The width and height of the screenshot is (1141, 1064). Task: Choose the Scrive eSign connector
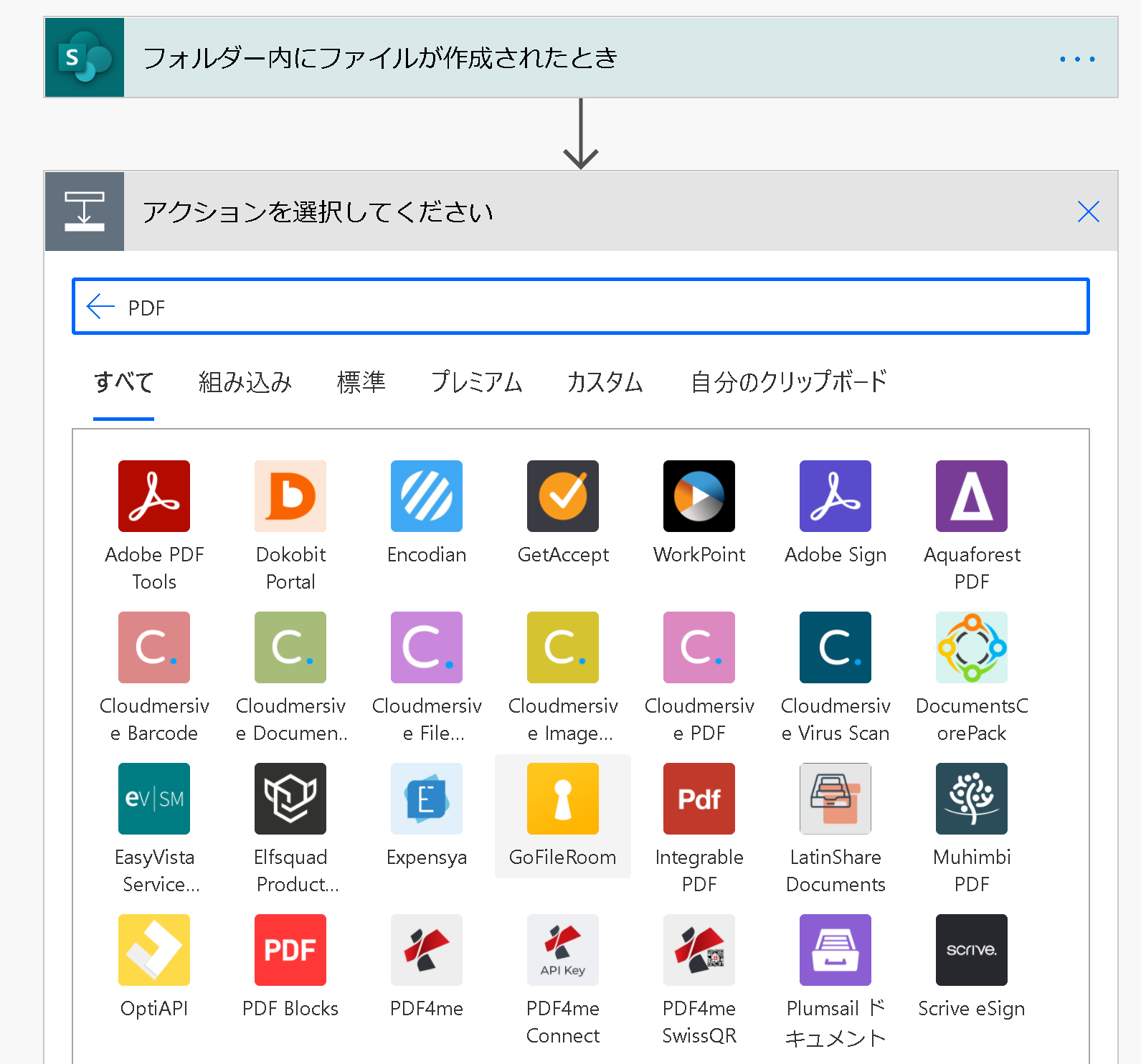972,950
